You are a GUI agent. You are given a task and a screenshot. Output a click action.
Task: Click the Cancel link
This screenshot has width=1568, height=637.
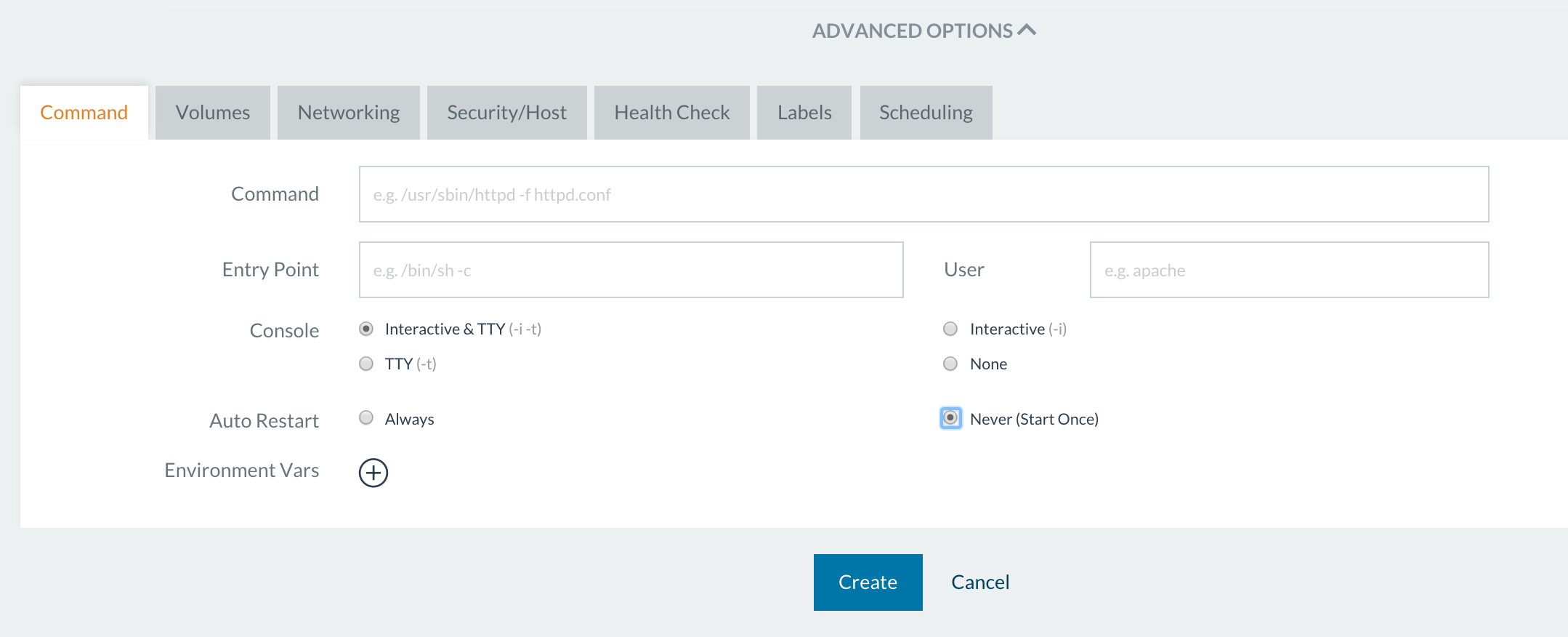tap(980, 582)
